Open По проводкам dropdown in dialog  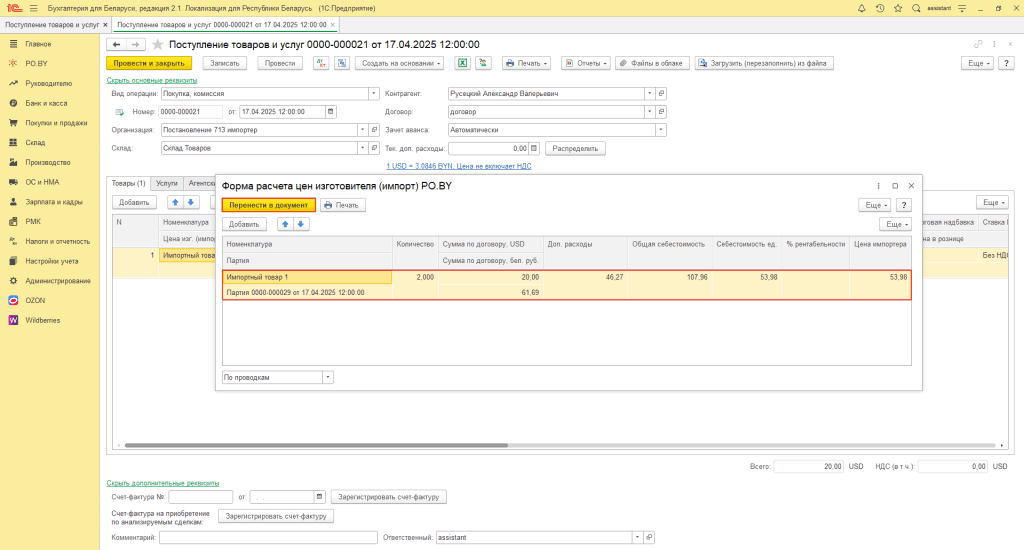click(328, 378)
